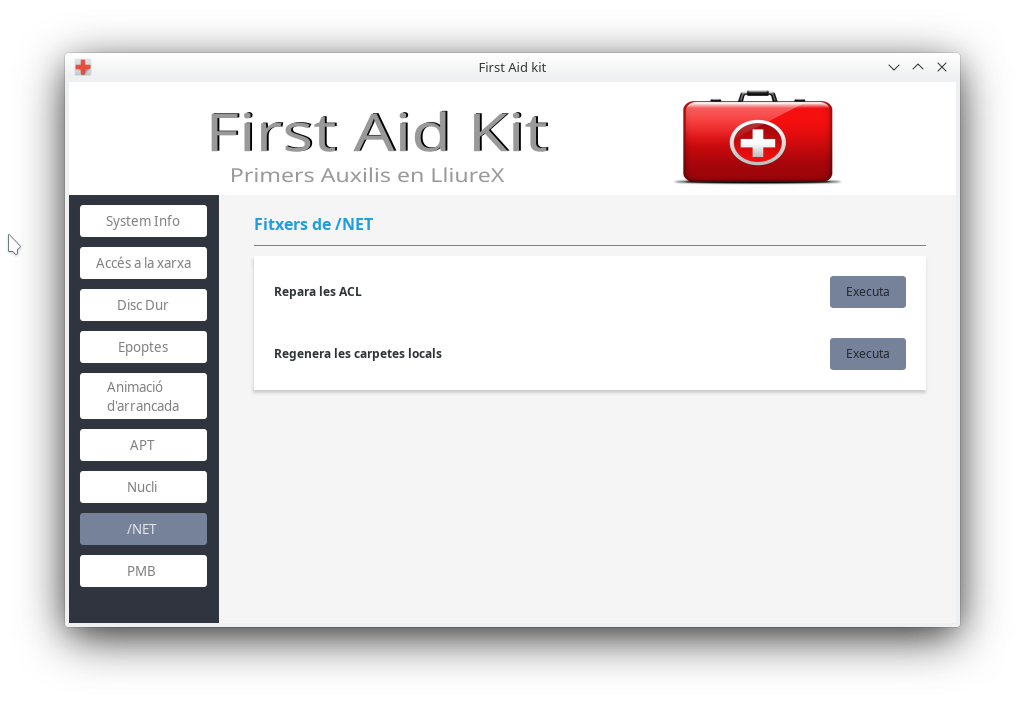Click the Fitxers de /NET heading
The height and width of the screenshot is (704, 1025).
[x=313, y=224]
